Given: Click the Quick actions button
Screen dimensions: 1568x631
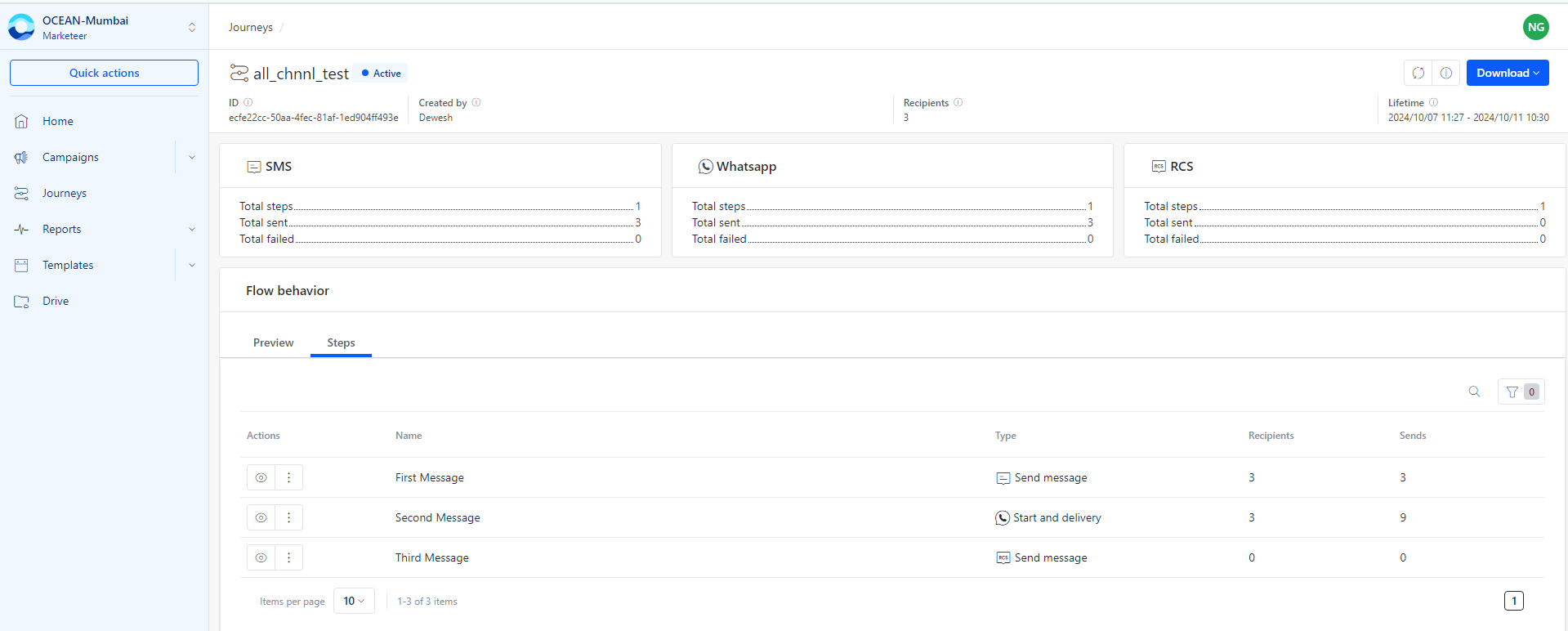Looking at the screenshot, I should [x=104, y=73].
